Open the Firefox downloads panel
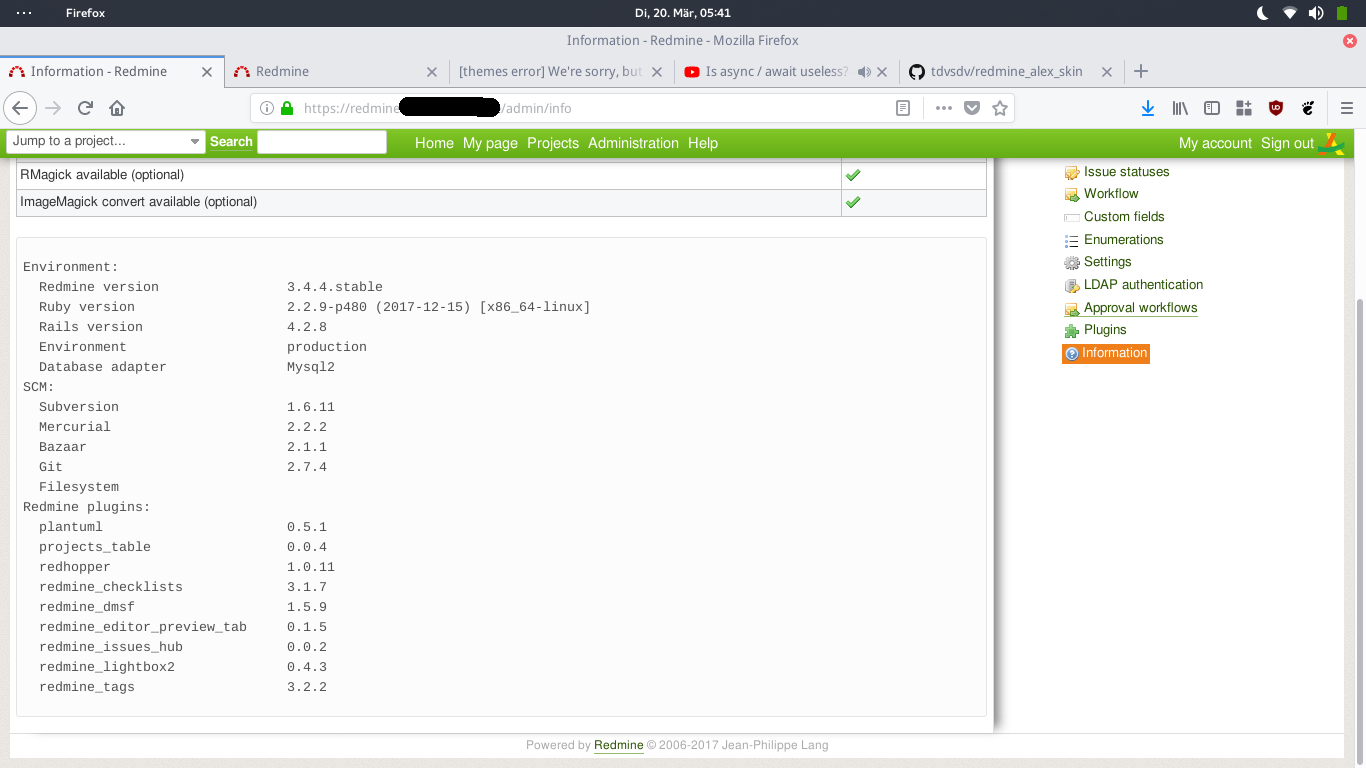The height and width of the screenshot is (768, 1366). tap(1148, 108)
